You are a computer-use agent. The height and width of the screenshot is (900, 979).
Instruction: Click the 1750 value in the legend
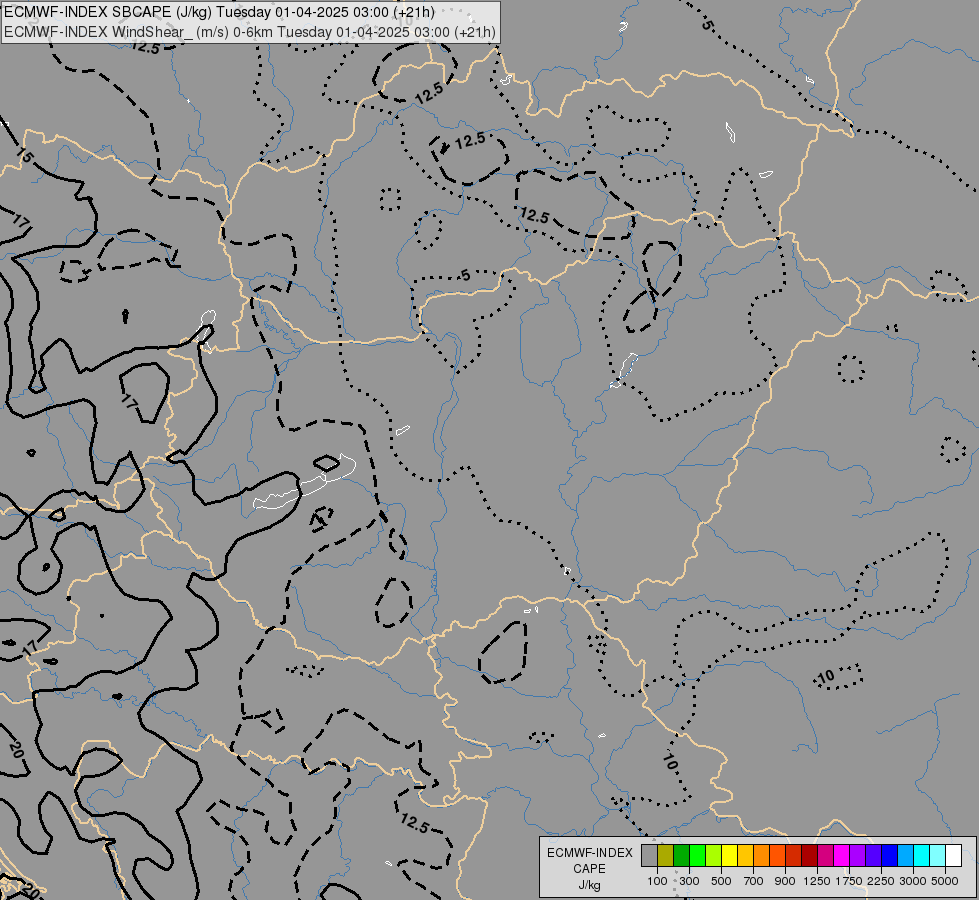(x=849, y=881)
